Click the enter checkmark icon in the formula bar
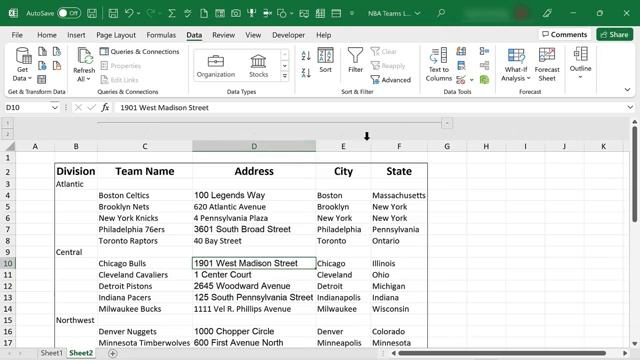The height and width of the screenshot is (360, 640). tap(91, 107)
